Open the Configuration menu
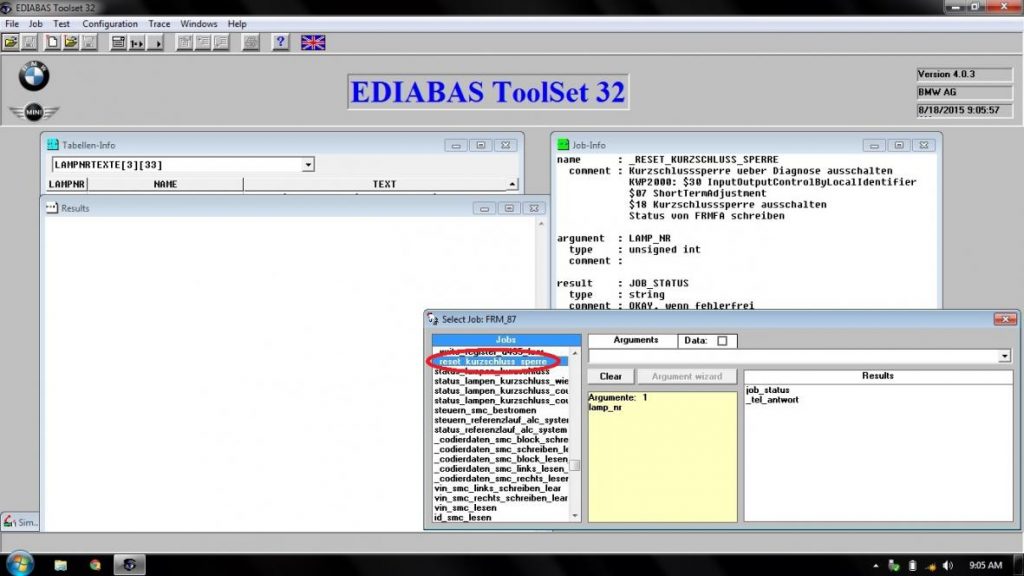The height and width of the screenshot is (576, 1024). pos(110,24)
